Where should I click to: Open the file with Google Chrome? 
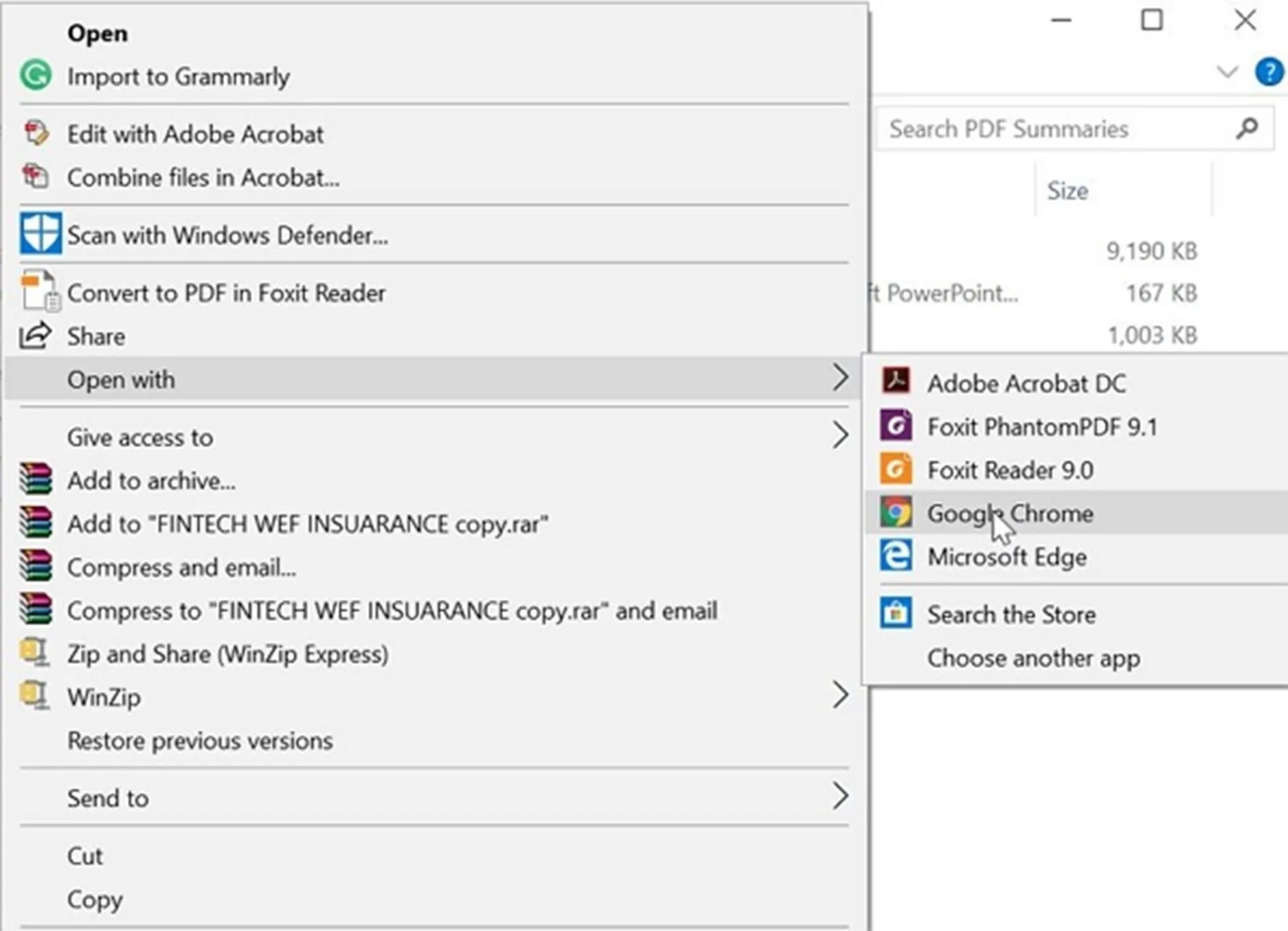[x=1010, y=514]
